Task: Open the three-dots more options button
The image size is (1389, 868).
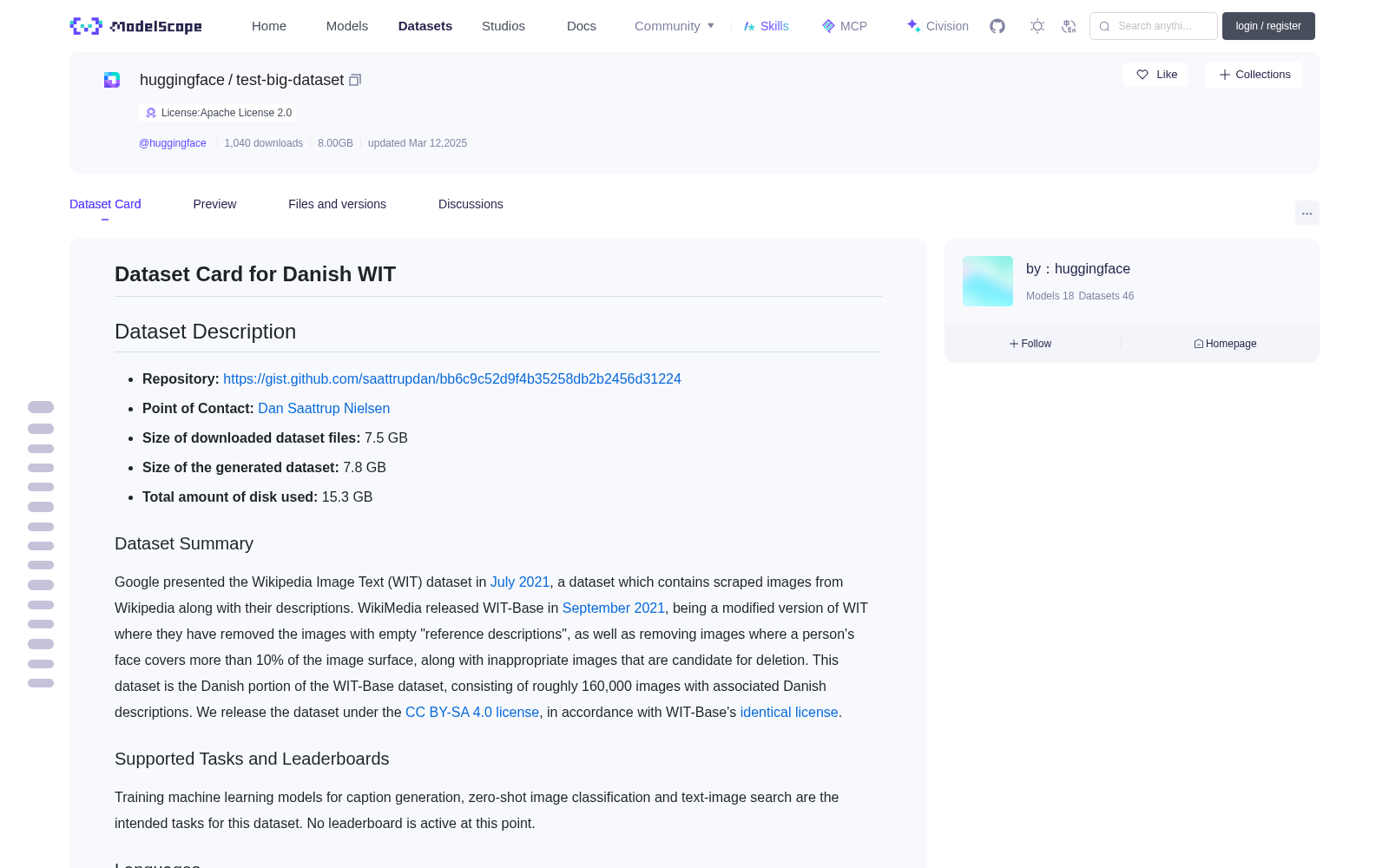Action: [1307, 213]
